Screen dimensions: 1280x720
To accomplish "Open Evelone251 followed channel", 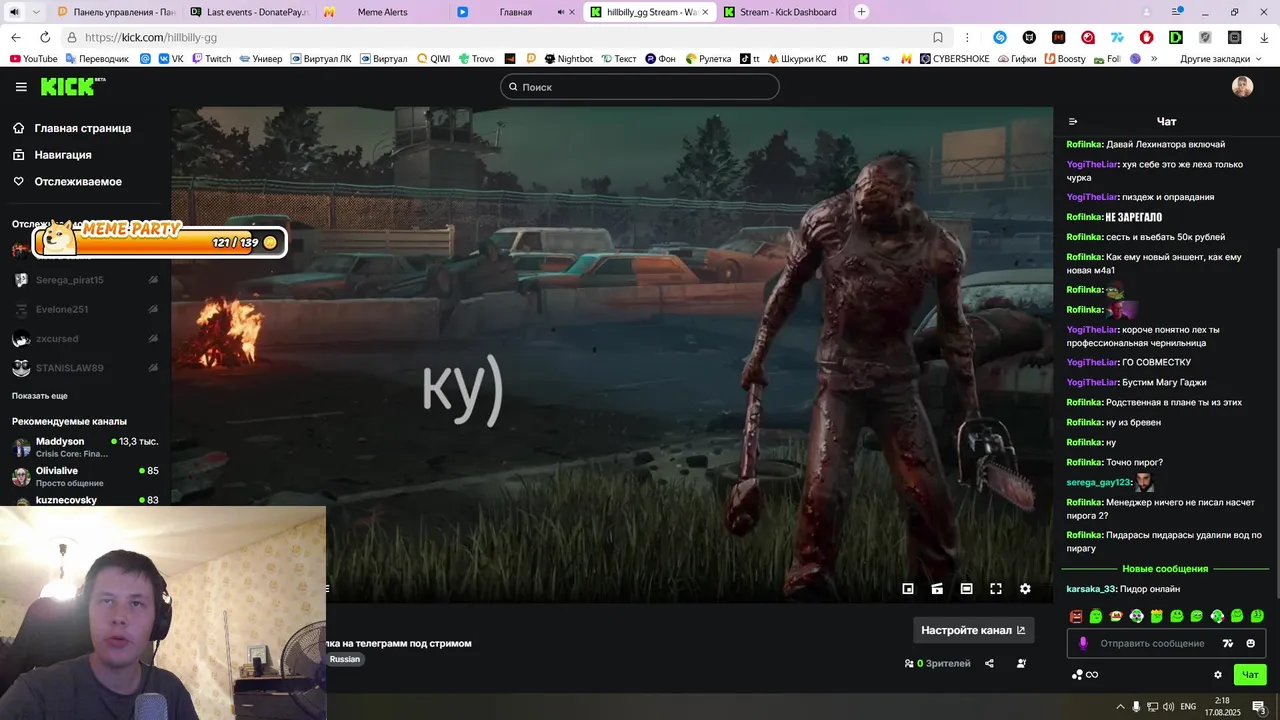I will (85, 309).
